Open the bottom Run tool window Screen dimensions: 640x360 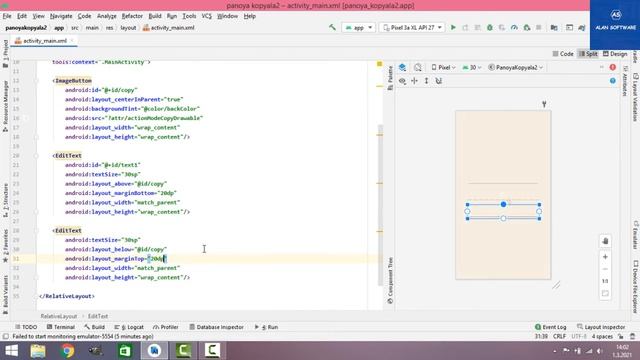click(266, 327)
